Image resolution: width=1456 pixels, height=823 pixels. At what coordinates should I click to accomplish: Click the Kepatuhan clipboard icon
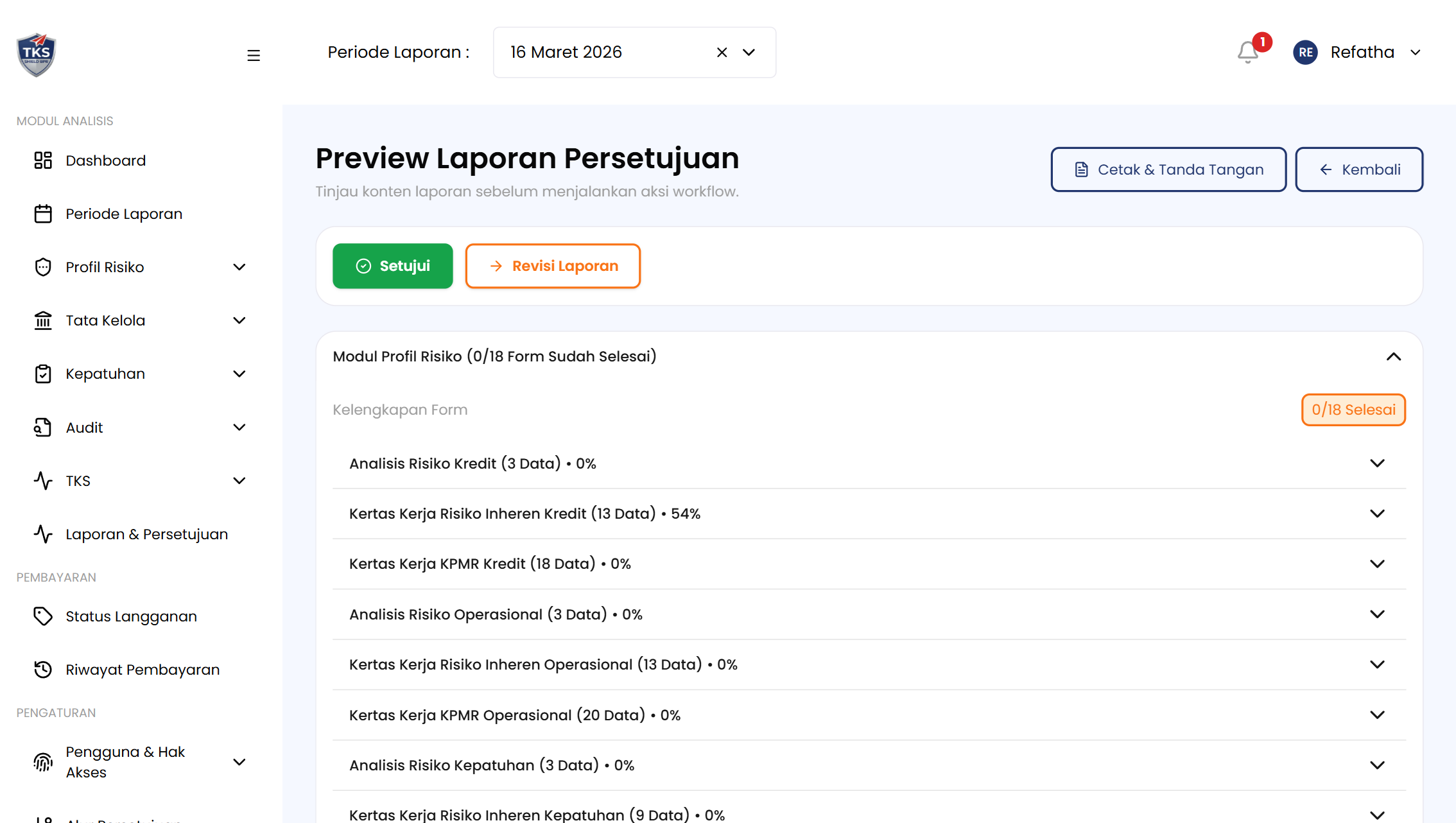point(43,373)
